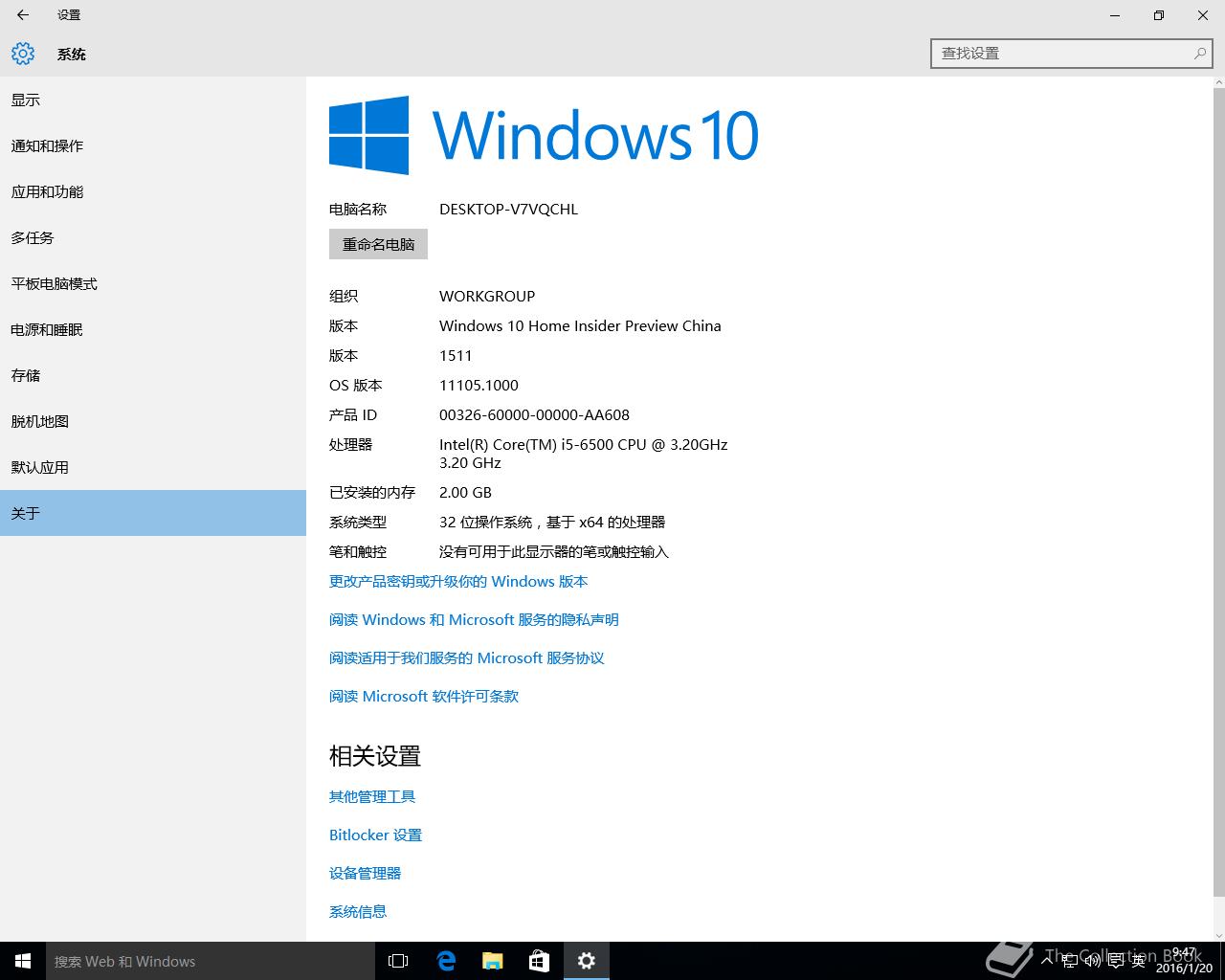This screenshot has width=1225, height=980.
Task: Open File Explorer from taskbar
Action: click(493, 961)
